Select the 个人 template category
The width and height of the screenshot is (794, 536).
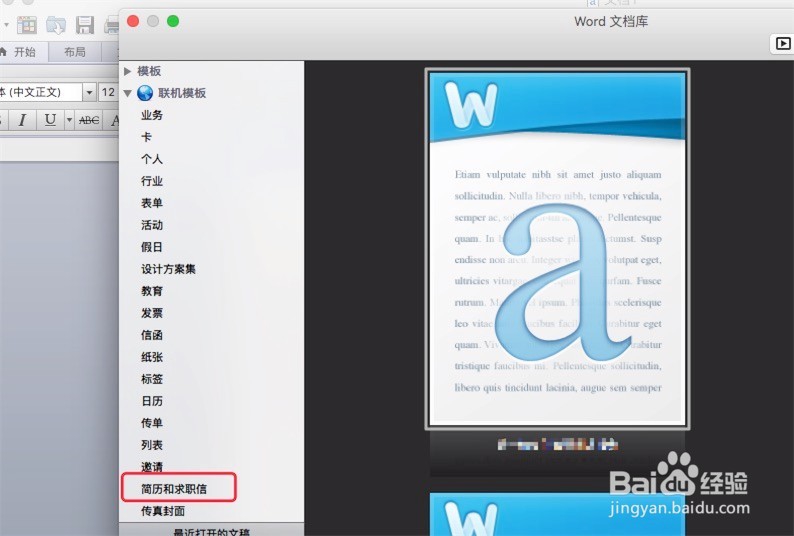coord(152,159)
